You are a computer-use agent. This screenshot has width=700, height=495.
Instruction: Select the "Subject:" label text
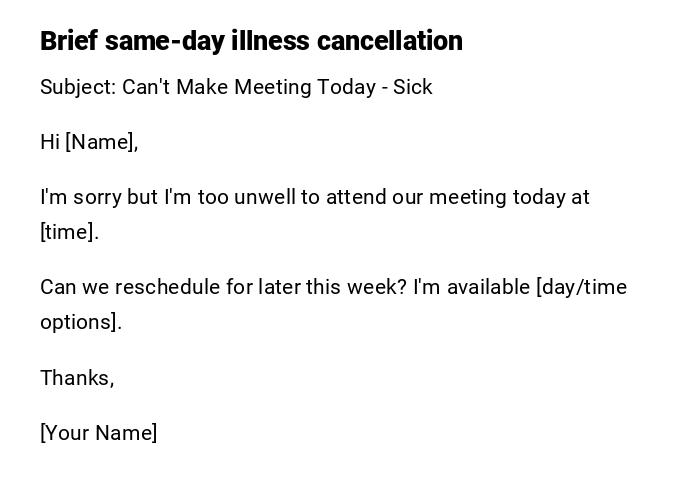(78, 87)
